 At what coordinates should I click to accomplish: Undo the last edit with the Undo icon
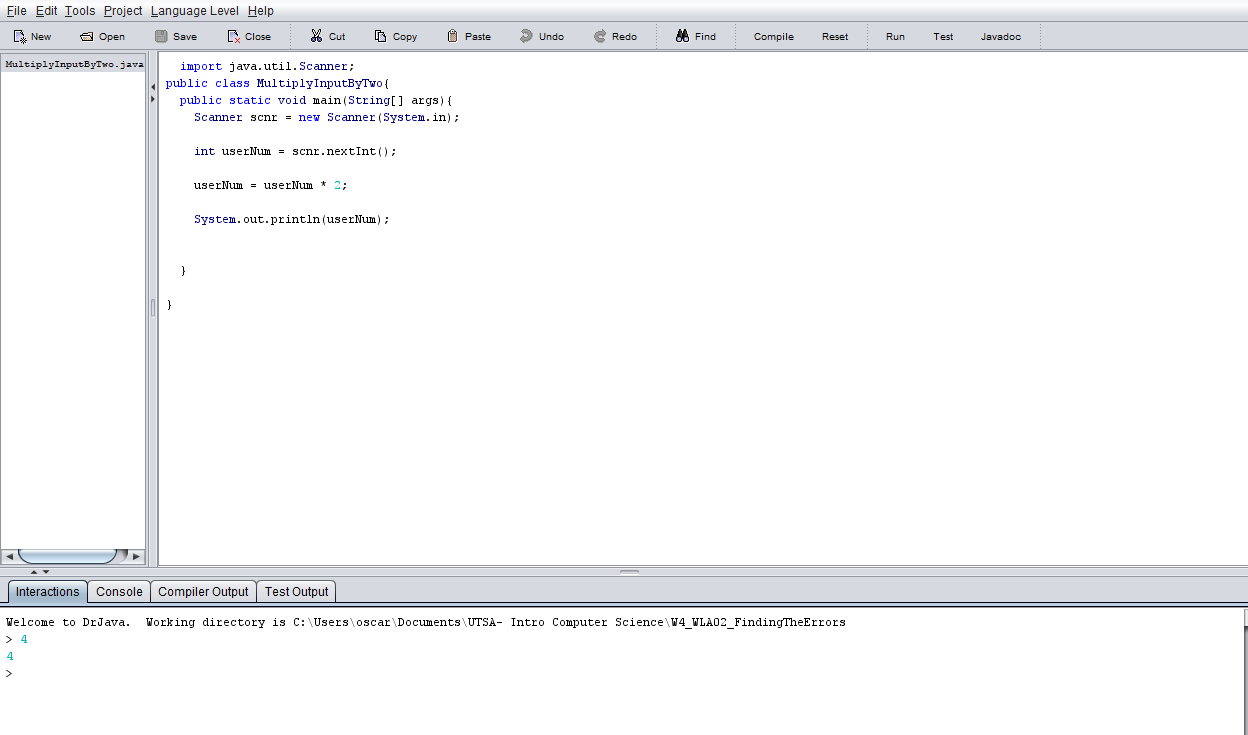[542, 36]
